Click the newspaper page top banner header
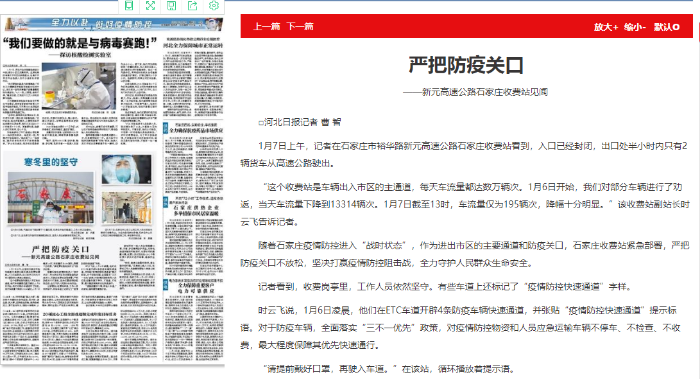The height and width of the screenshot is (379, 700). (x=112, y=24)
